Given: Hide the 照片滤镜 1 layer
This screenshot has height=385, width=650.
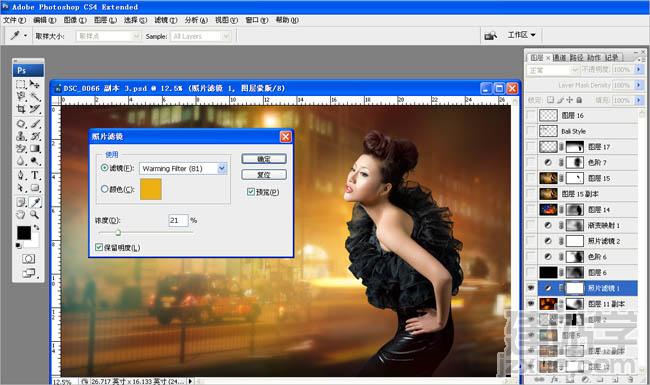Looking at the screenshot, I should (x=531, y=288).
